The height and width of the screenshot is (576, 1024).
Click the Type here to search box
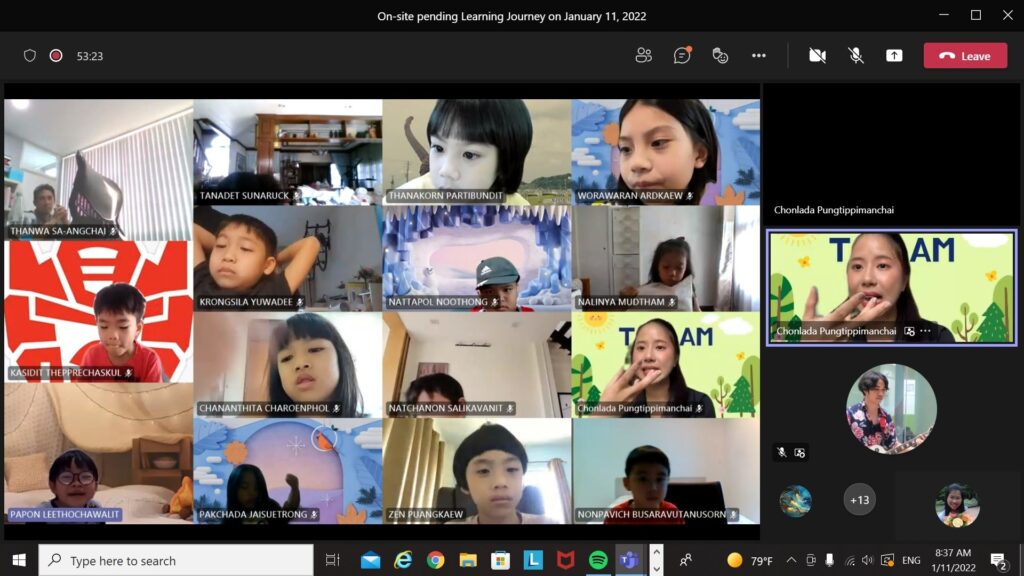176,560
